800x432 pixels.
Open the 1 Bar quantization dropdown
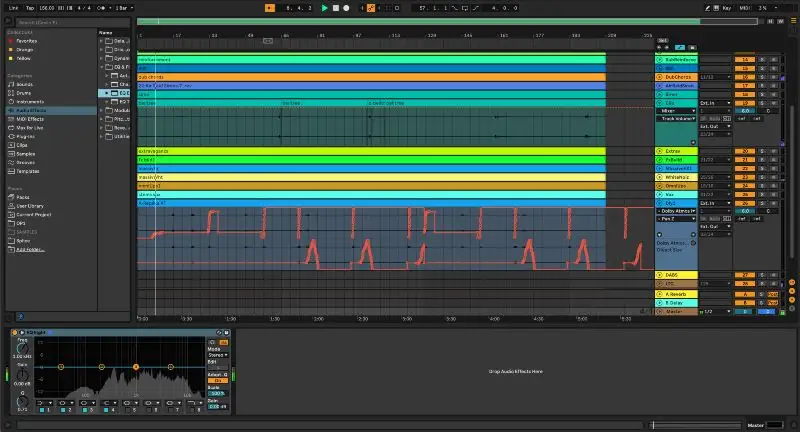122,7
